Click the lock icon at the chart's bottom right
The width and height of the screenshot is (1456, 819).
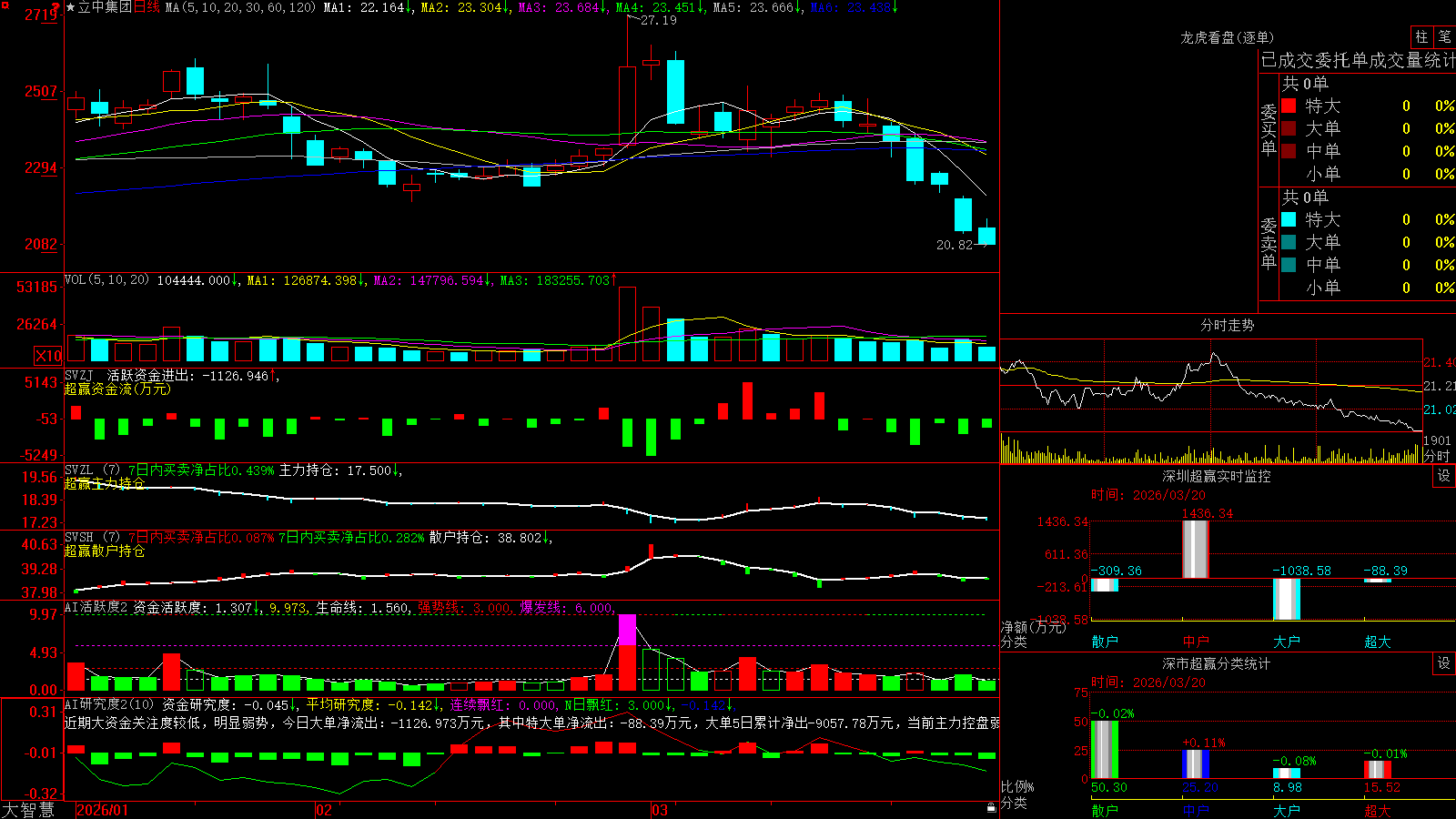pos(992,807)
